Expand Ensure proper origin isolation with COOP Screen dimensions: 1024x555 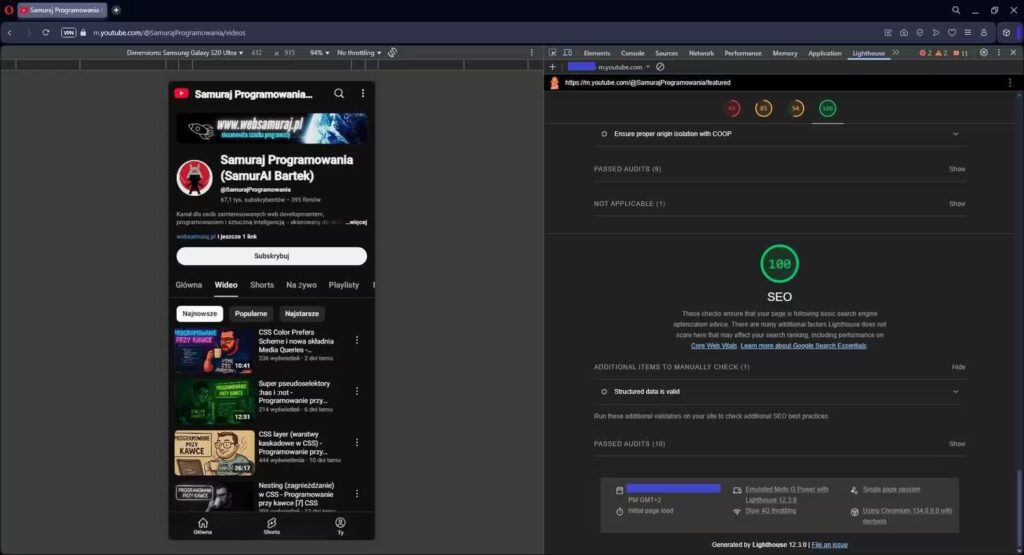coord(779,134)
